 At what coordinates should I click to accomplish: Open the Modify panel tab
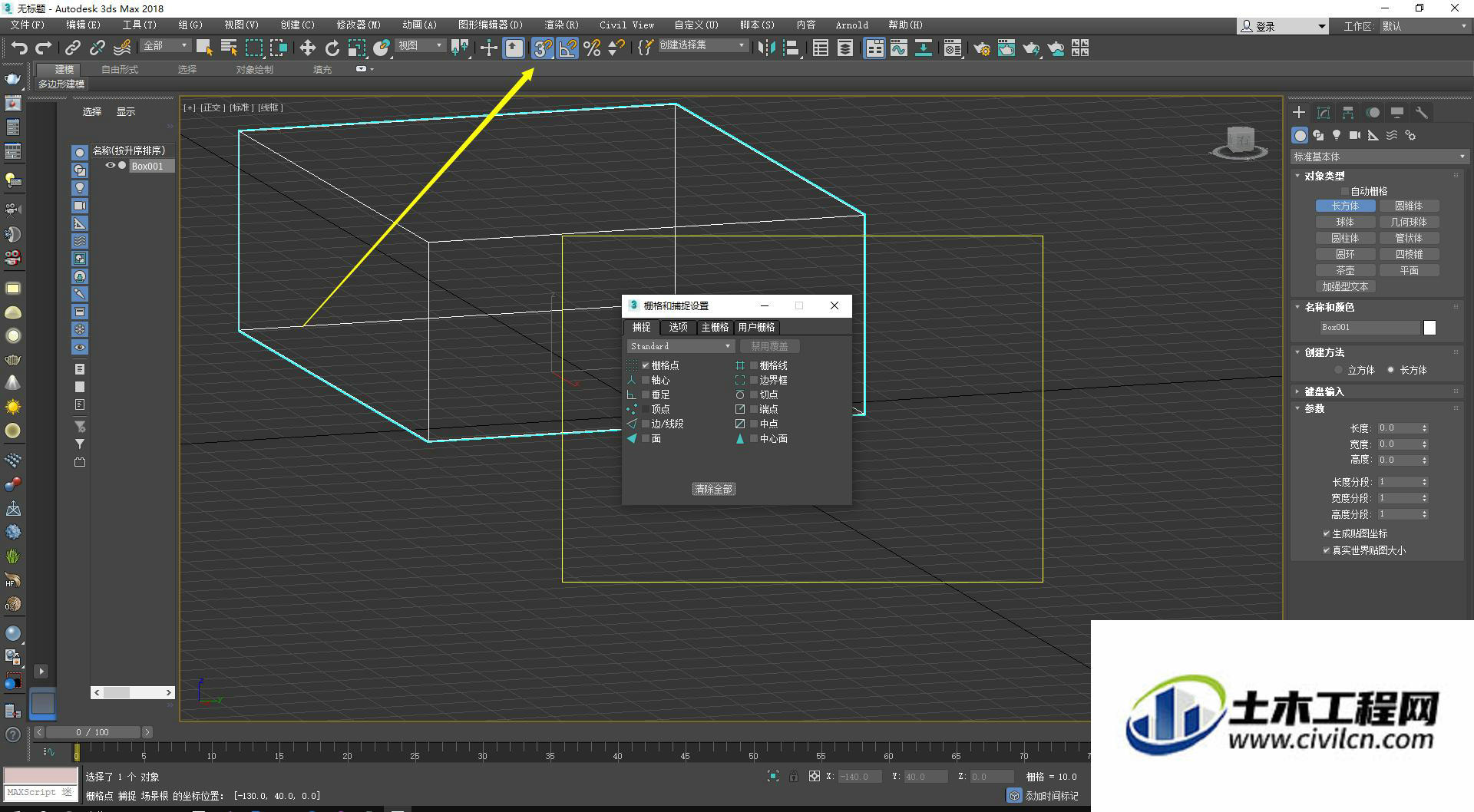point(1324,112)
